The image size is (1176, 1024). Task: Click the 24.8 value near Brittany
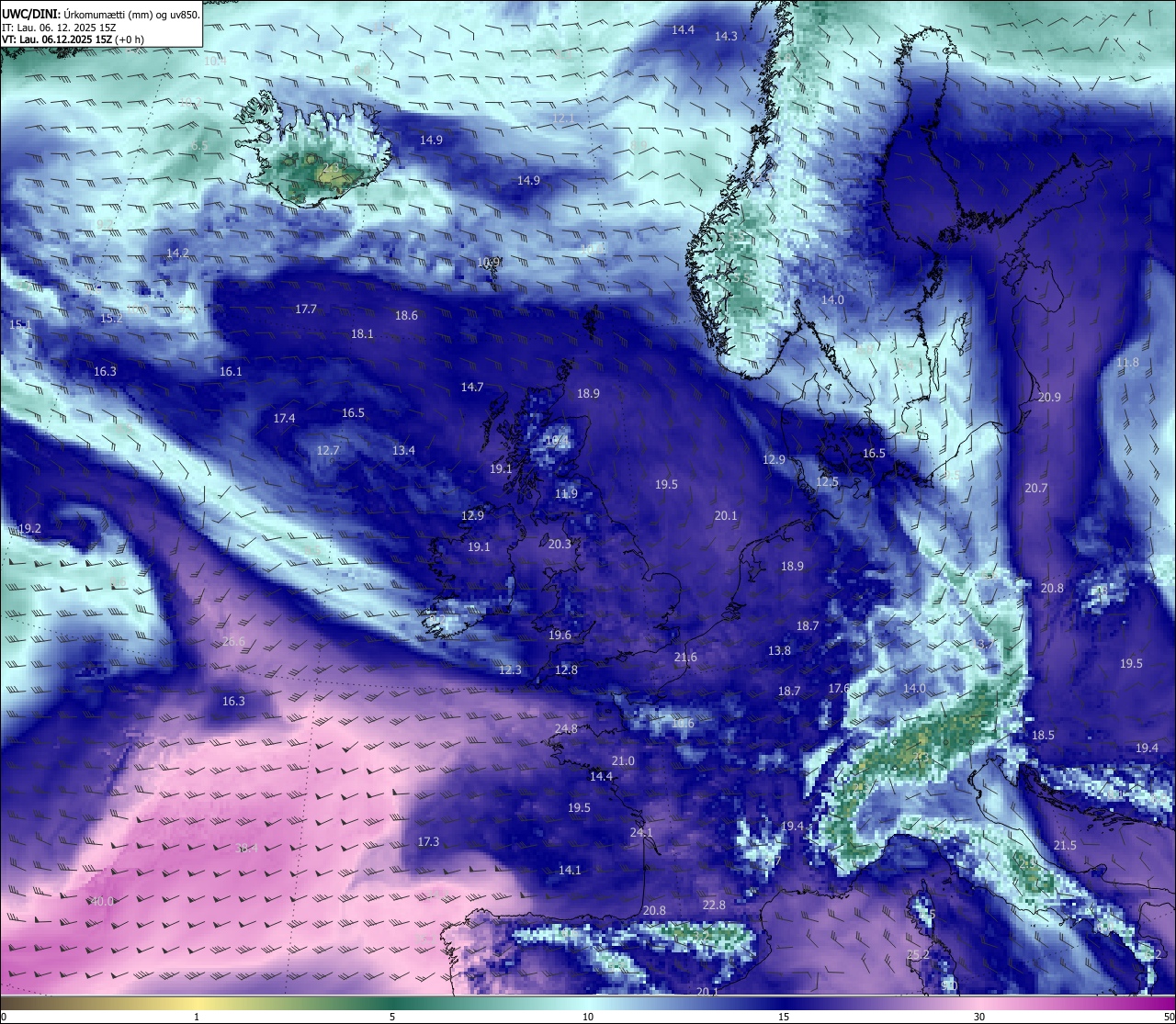566,728
